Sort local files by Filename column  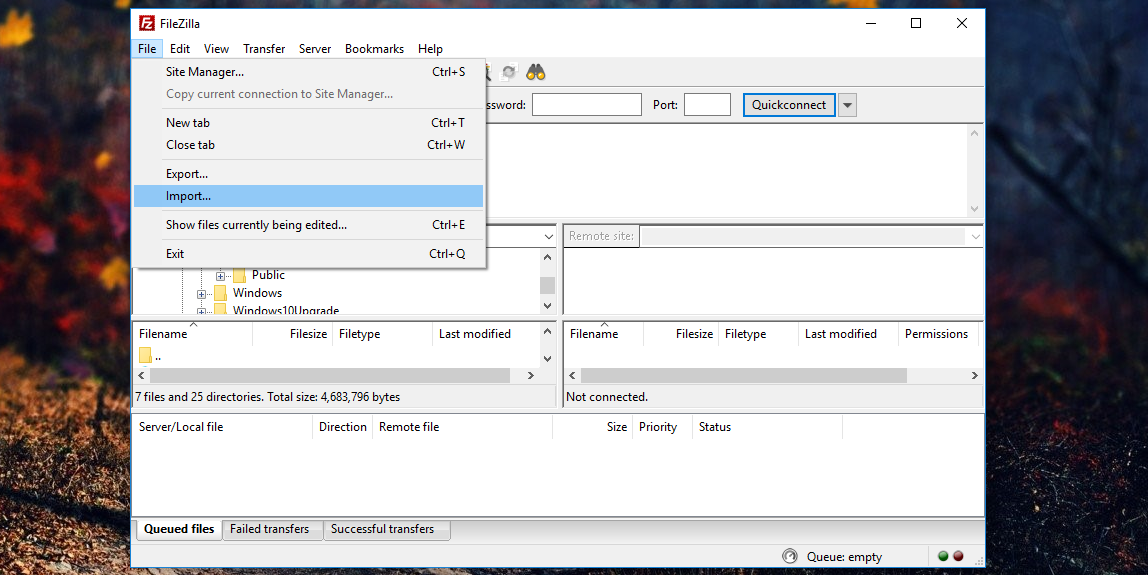point(193,334)
